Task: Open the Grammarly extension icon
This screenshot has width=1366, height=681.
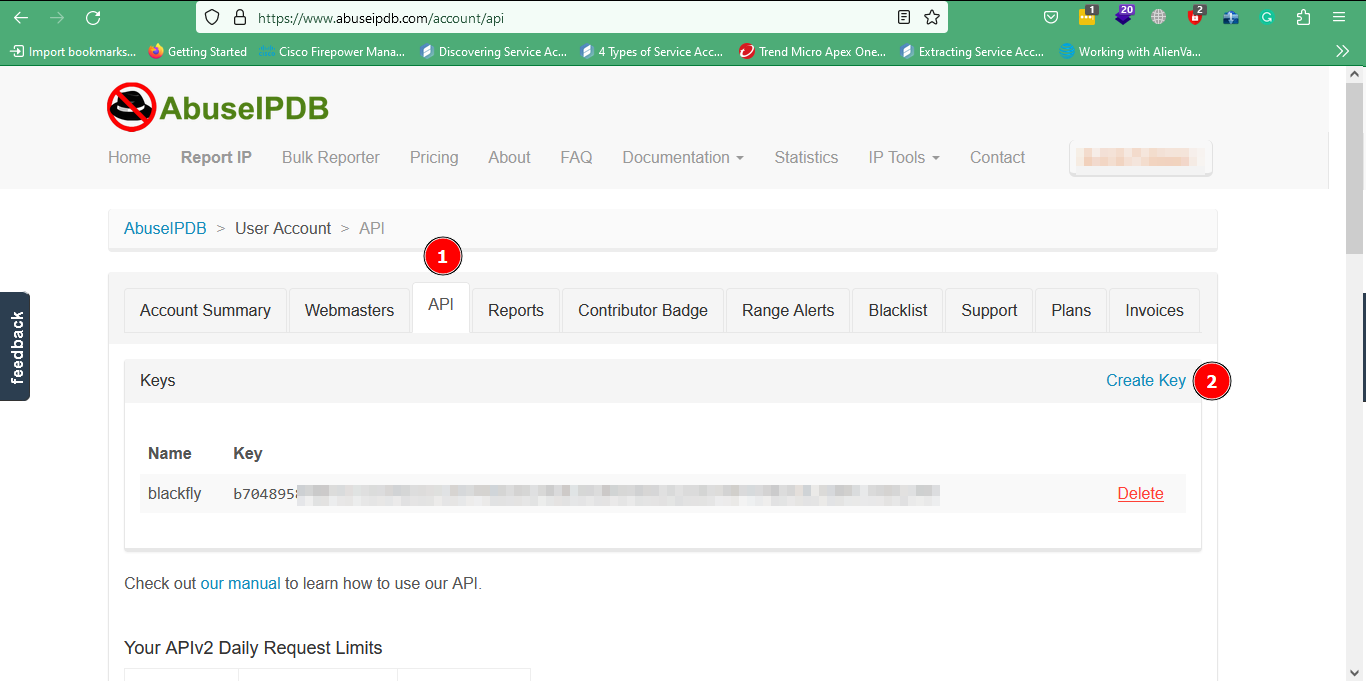Action: tap(1266, 17)
